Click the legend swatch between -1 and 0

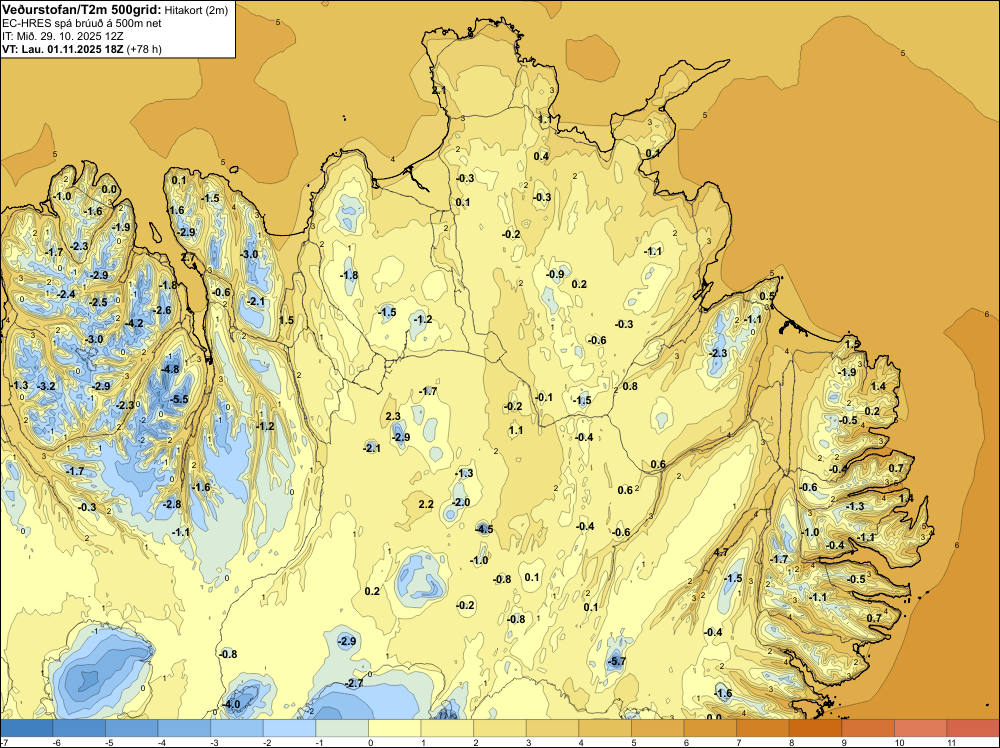[x=342, y=728]
